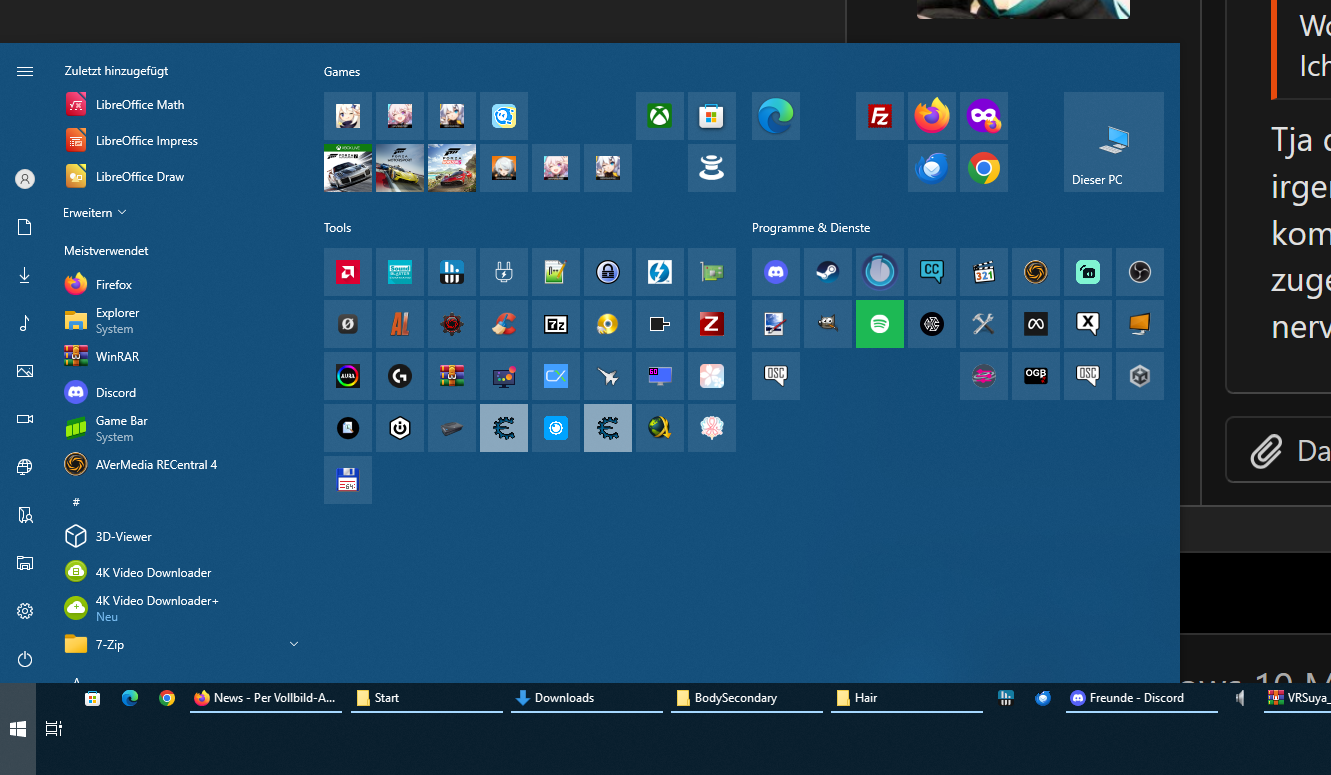The height and width of the screenshot is (775, 1331).
Task: Open the Xbox tile
Action: 660,116
